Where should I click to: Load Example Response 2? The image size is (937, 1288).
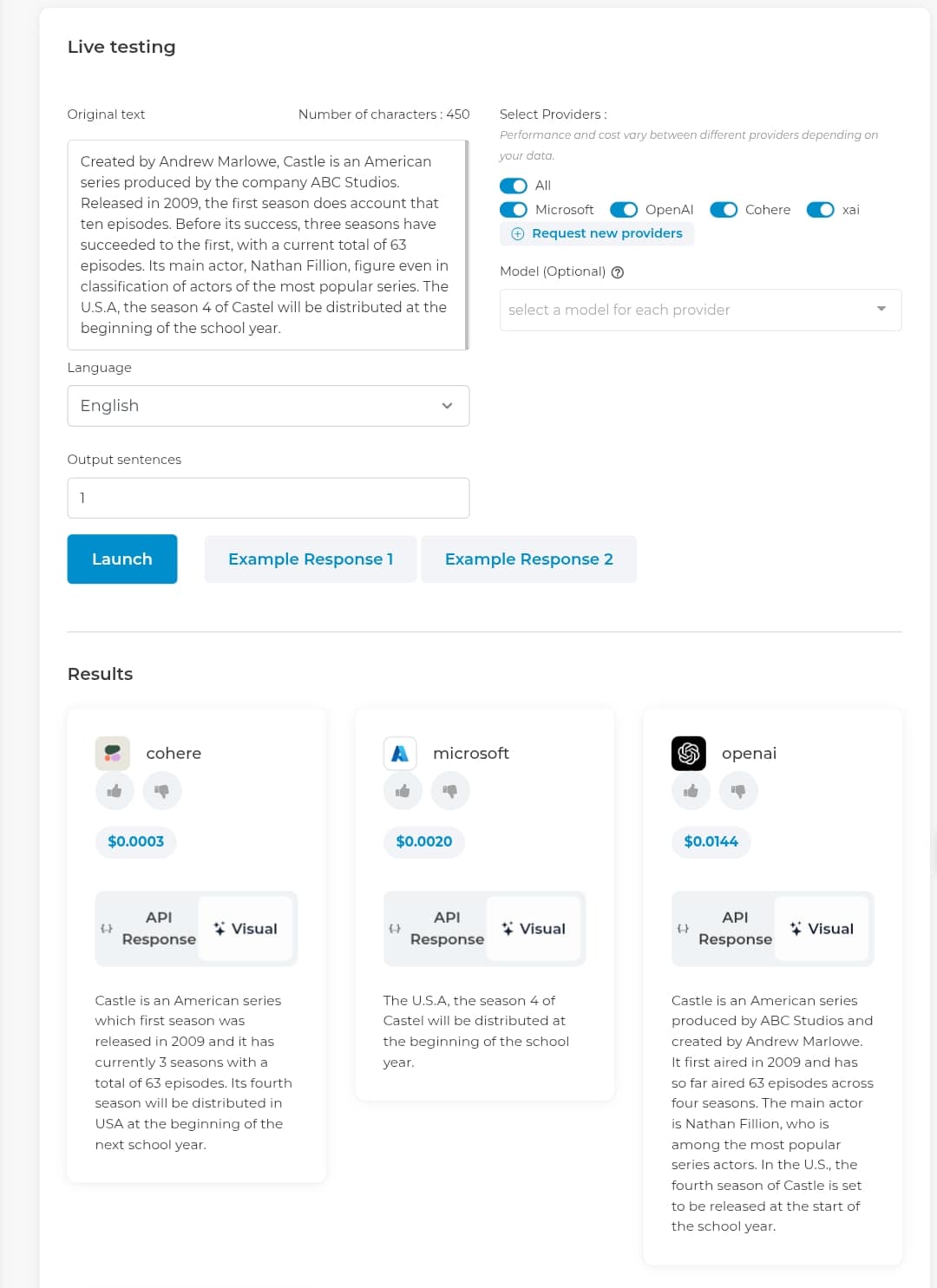529,559
